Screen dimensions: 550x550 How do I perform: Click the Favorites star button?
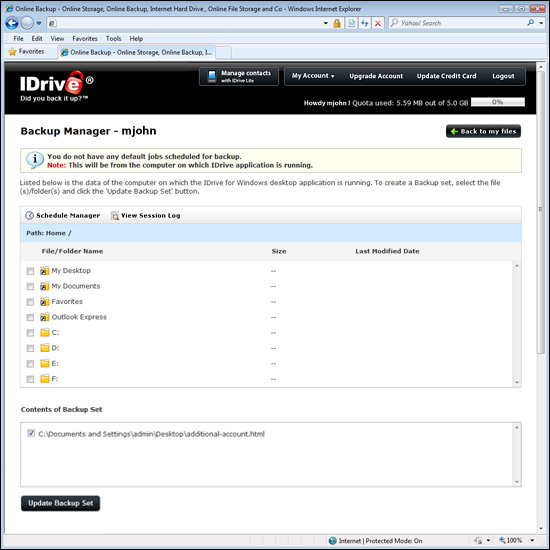(26, 52)
